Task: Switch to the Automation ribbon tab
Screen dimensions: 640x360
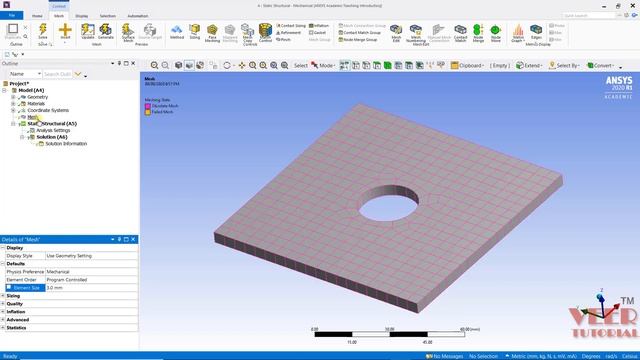Action: tap(138, 16)
